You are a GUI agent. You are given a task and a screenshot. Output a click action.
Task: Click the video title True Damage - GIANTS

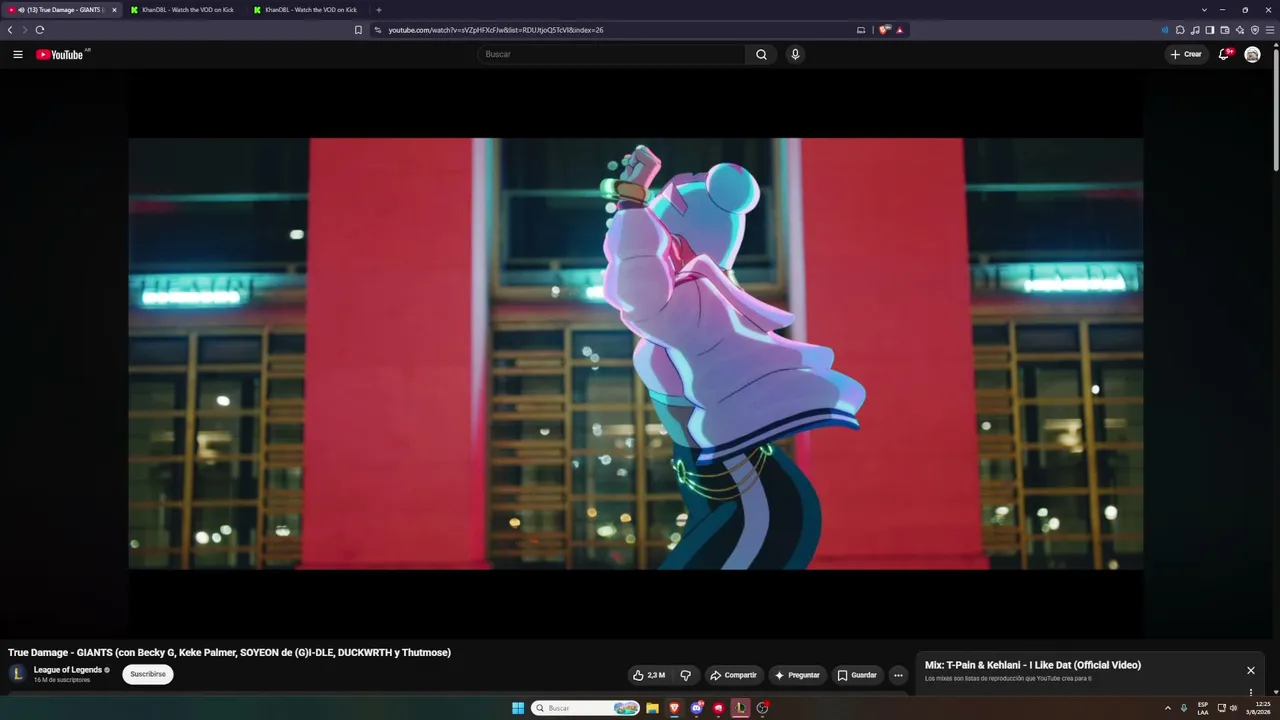pyautogui.click(x=229, y=653)
